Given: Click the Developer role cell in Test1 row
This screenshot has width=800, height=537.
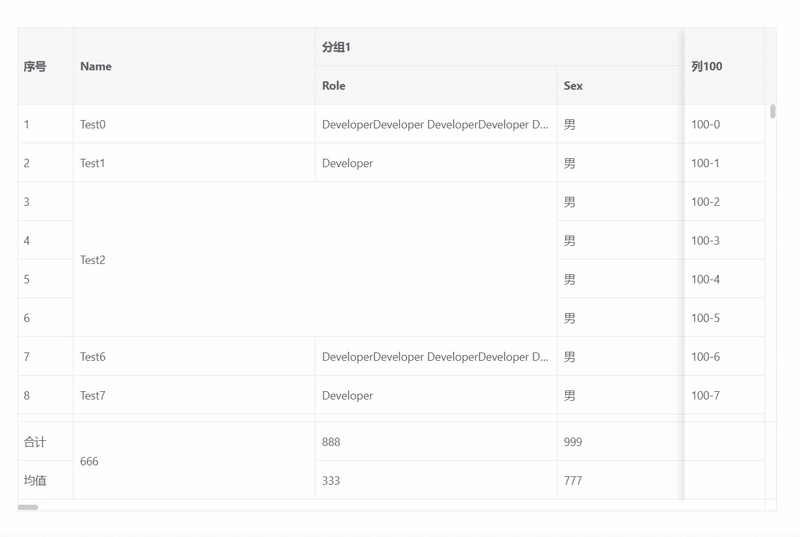Looking at the screenshot, I should click(x=436, y=163).
